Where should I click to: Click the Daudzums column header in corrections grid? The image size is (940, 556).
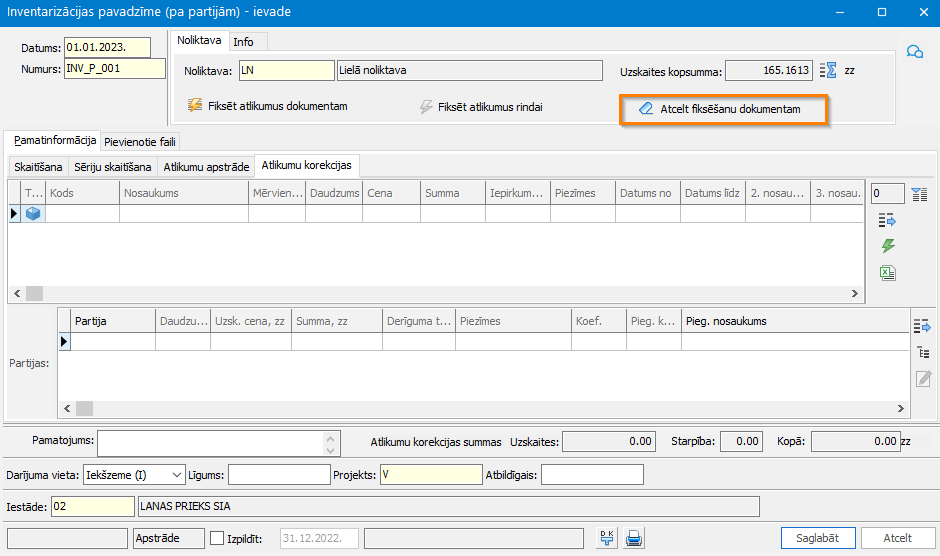[x=334, y=193]
